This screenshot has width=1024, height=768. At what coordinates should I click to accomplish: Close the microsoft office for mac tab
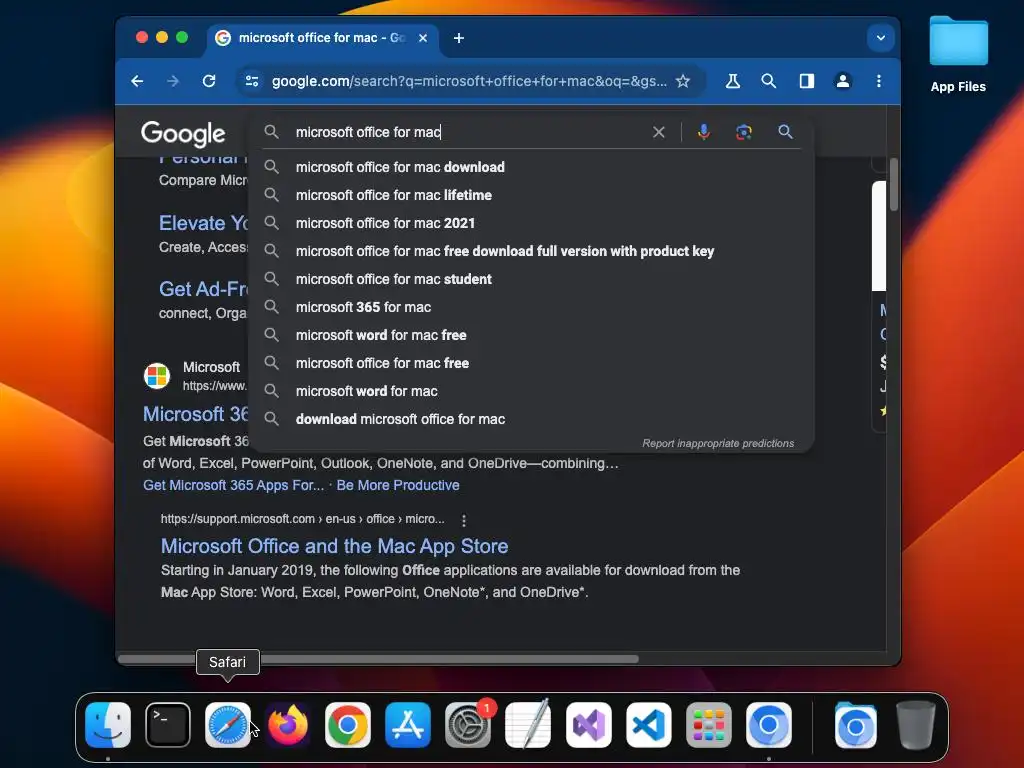pos(423,38)
